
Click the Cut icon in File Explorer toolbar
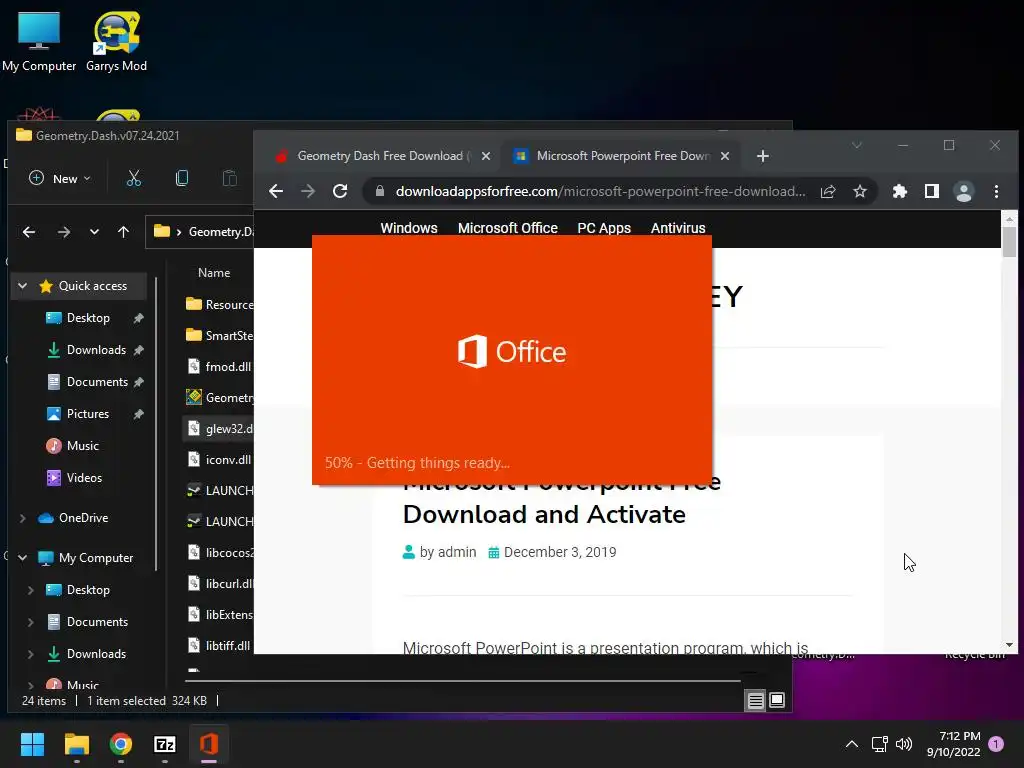coord(134,178)
